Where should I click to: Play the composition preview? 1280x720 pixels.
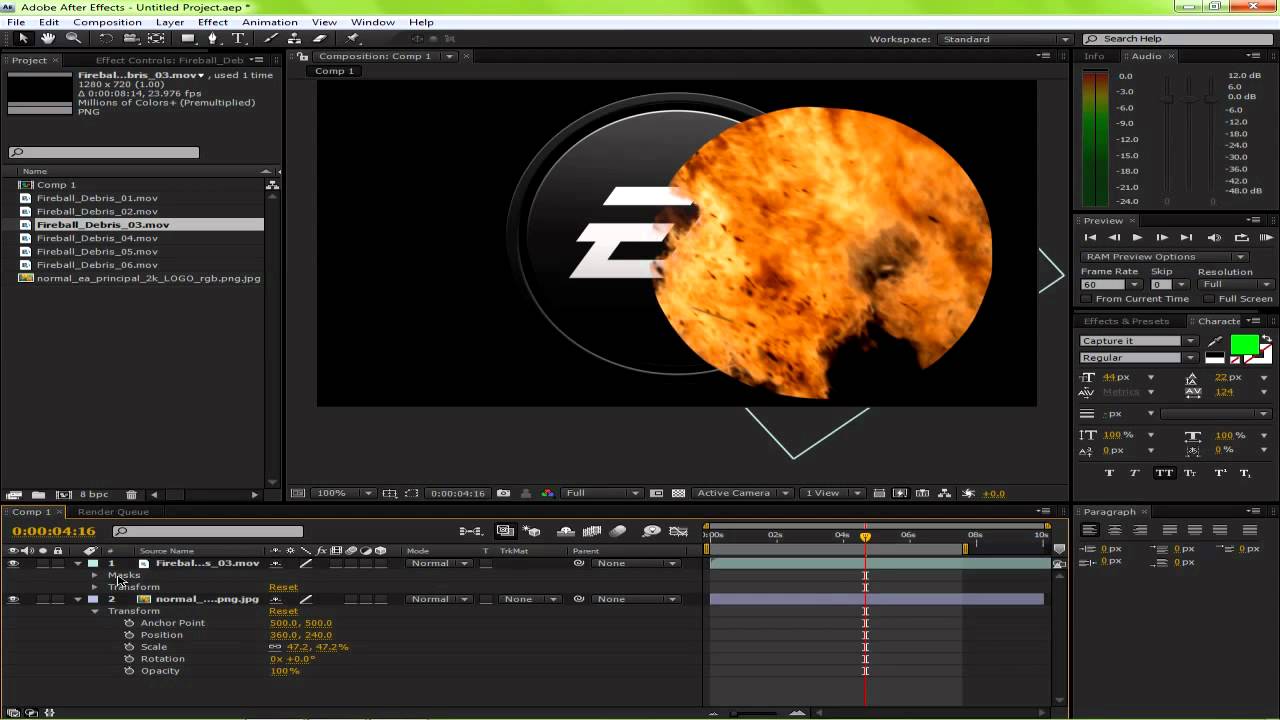[x=1137, y=237]
